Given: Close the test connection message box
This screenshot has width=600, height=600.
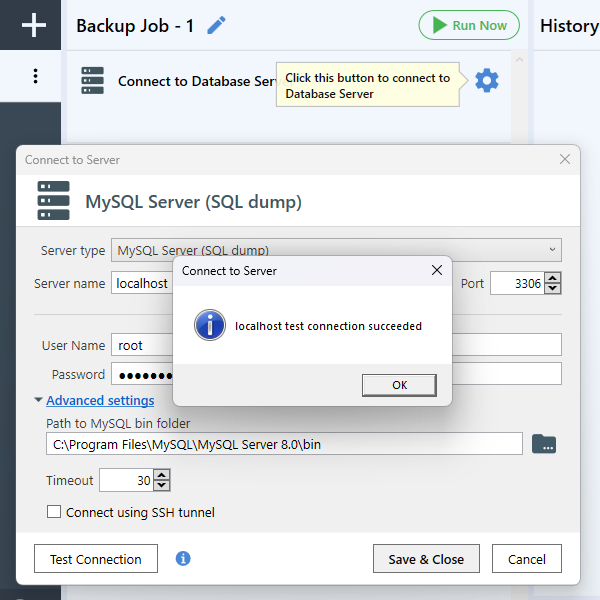Looking at the screenshot, I should pos(437,270).
